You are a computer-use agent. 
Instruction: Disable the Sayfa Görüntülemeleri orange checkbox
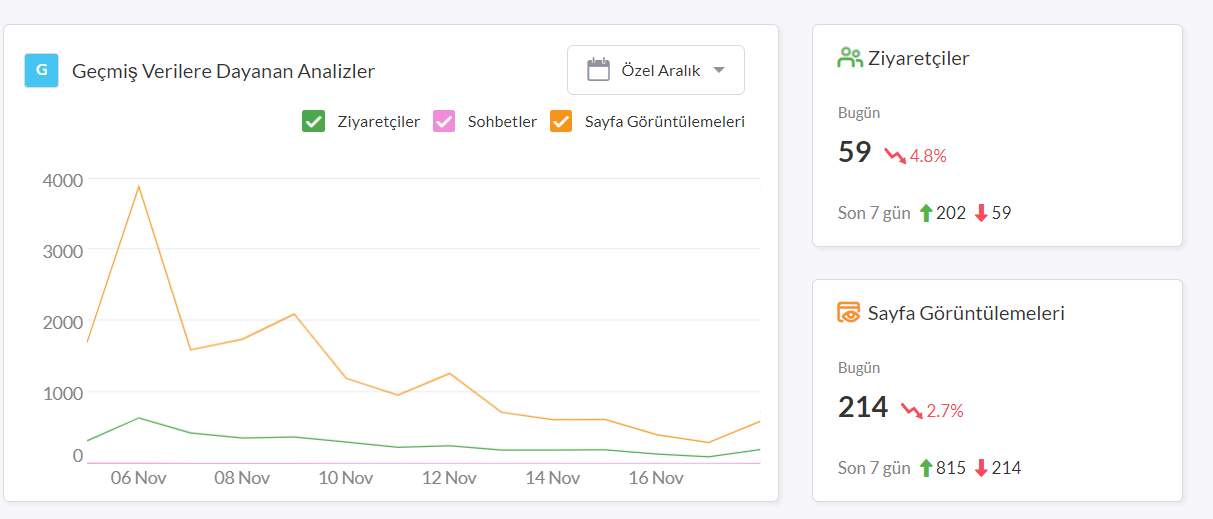pos(561,121)
